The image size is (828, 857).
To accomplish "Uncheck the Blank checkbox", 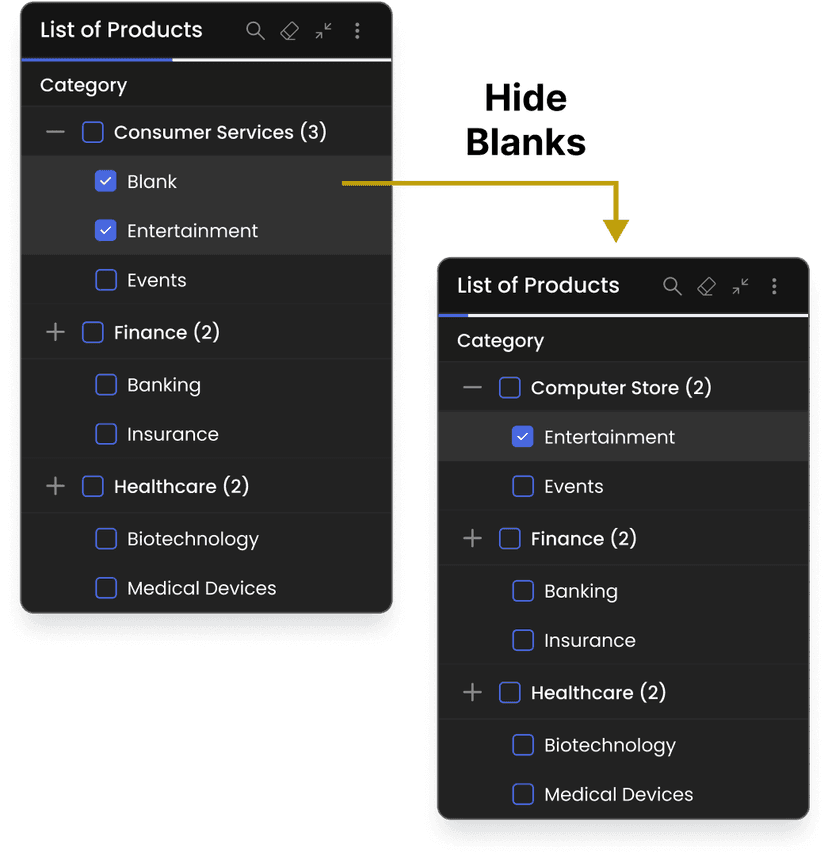I will (106, 181).
